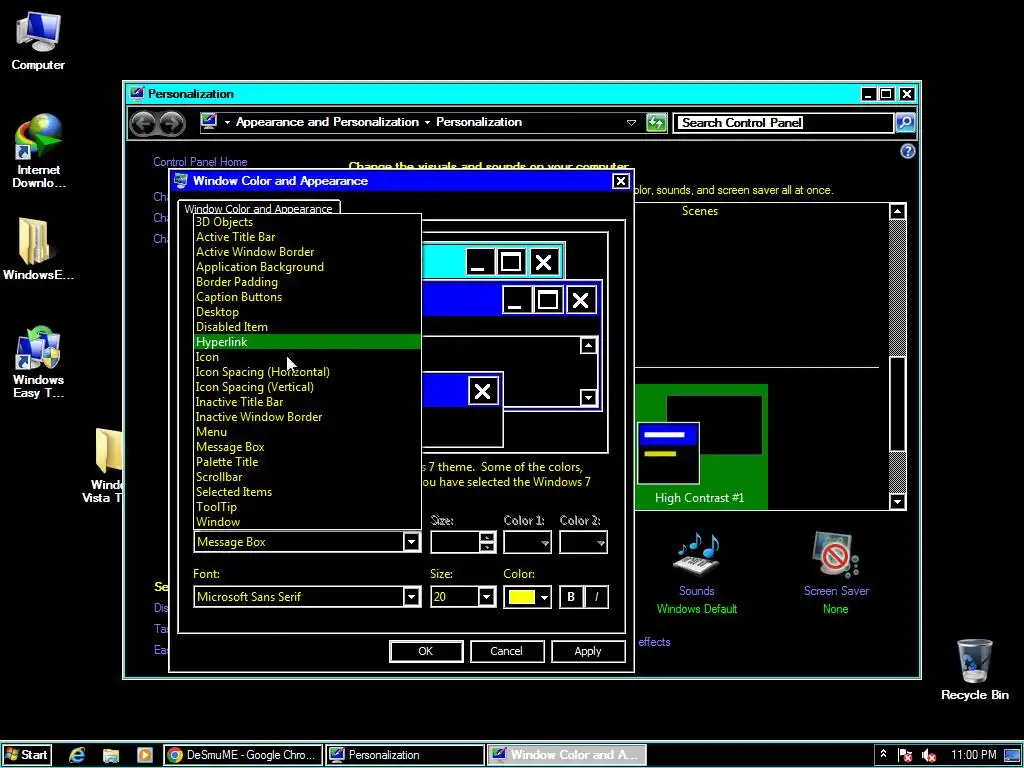Open the disabled Color 1 dropdown
Screen dimensions: 1024x768
[x=527, y=542]
